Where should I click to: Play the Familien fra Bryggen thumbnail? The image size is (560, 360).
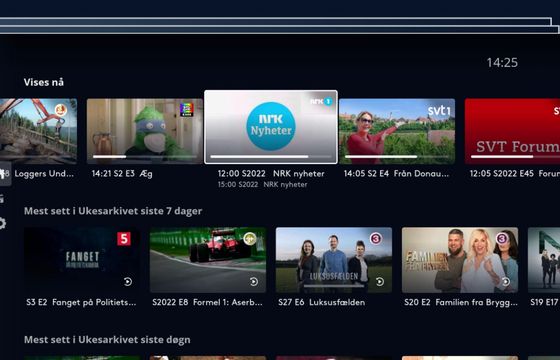(460, 260)
